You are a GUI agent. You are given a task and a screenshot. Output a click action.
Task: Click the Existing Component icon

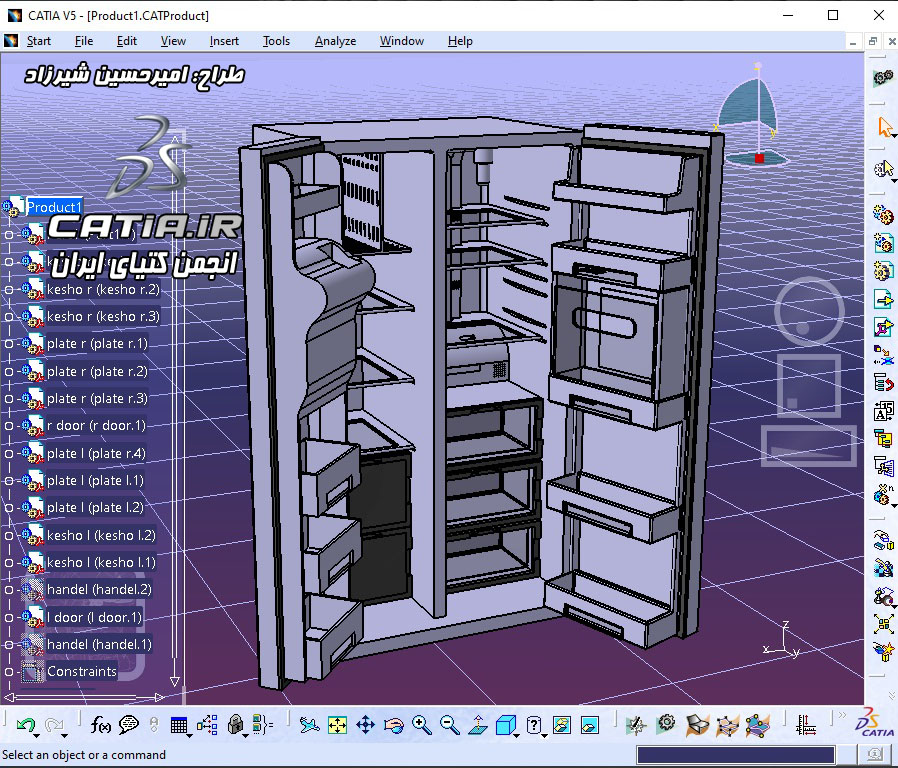[x=883, y=298]
